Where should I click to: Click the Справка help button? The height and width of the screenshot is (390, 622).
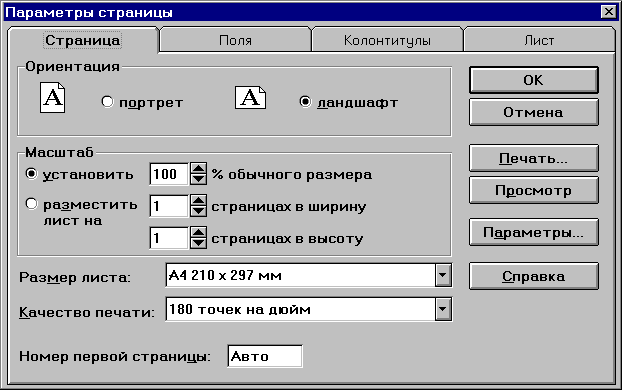[x=534, y=276]
